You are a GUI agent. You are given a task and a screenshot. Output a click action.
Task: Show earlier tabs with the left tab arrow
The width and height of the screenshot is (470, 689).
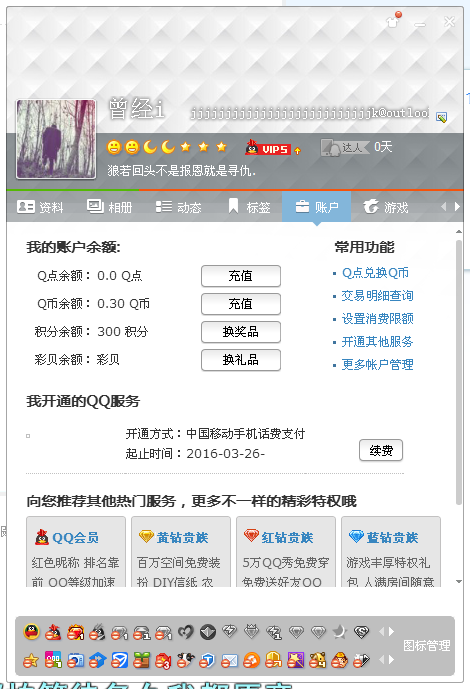point(444,207)
